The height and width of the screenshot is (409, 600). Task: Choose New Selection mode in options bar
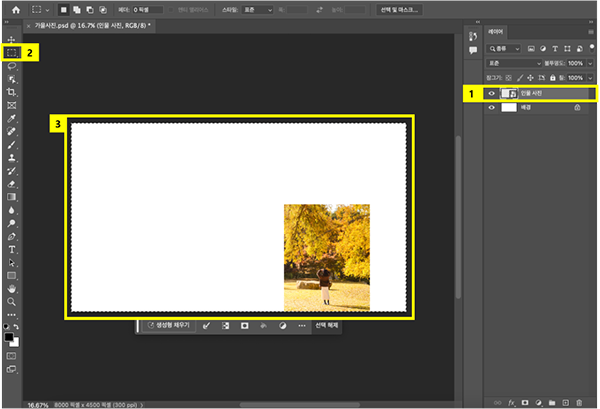[x=64, y=10]
